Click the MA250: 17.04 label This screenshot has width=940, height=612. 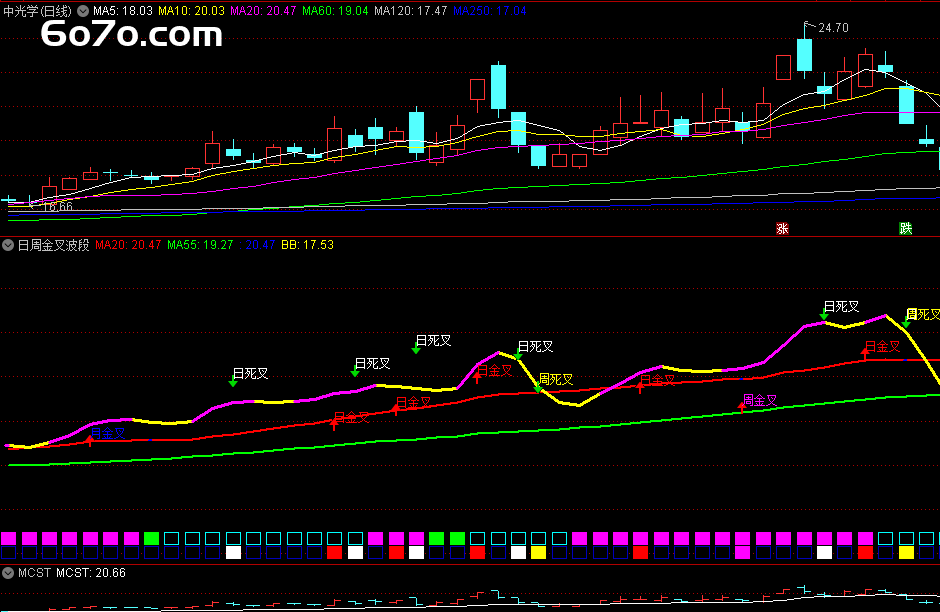[x=490, y=11]
